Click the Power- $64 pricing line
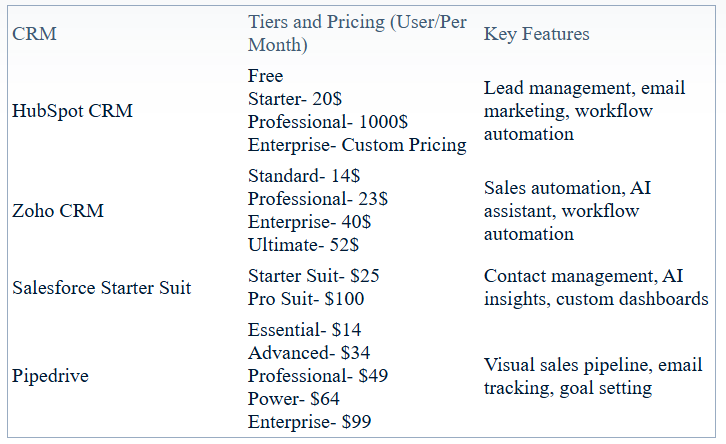This screenshot has width=726, height=444. 293,399
